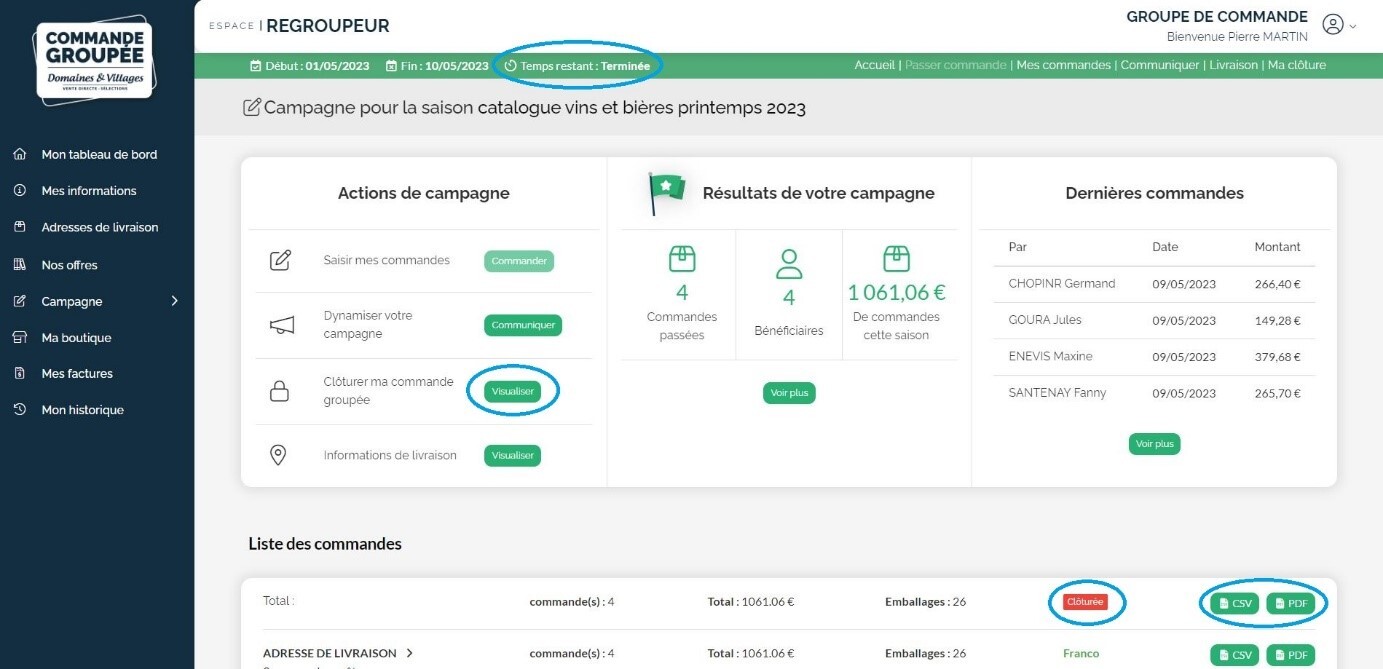Click the location pin delivery icon
The image size is (1383, 669).
click(279, 455)
